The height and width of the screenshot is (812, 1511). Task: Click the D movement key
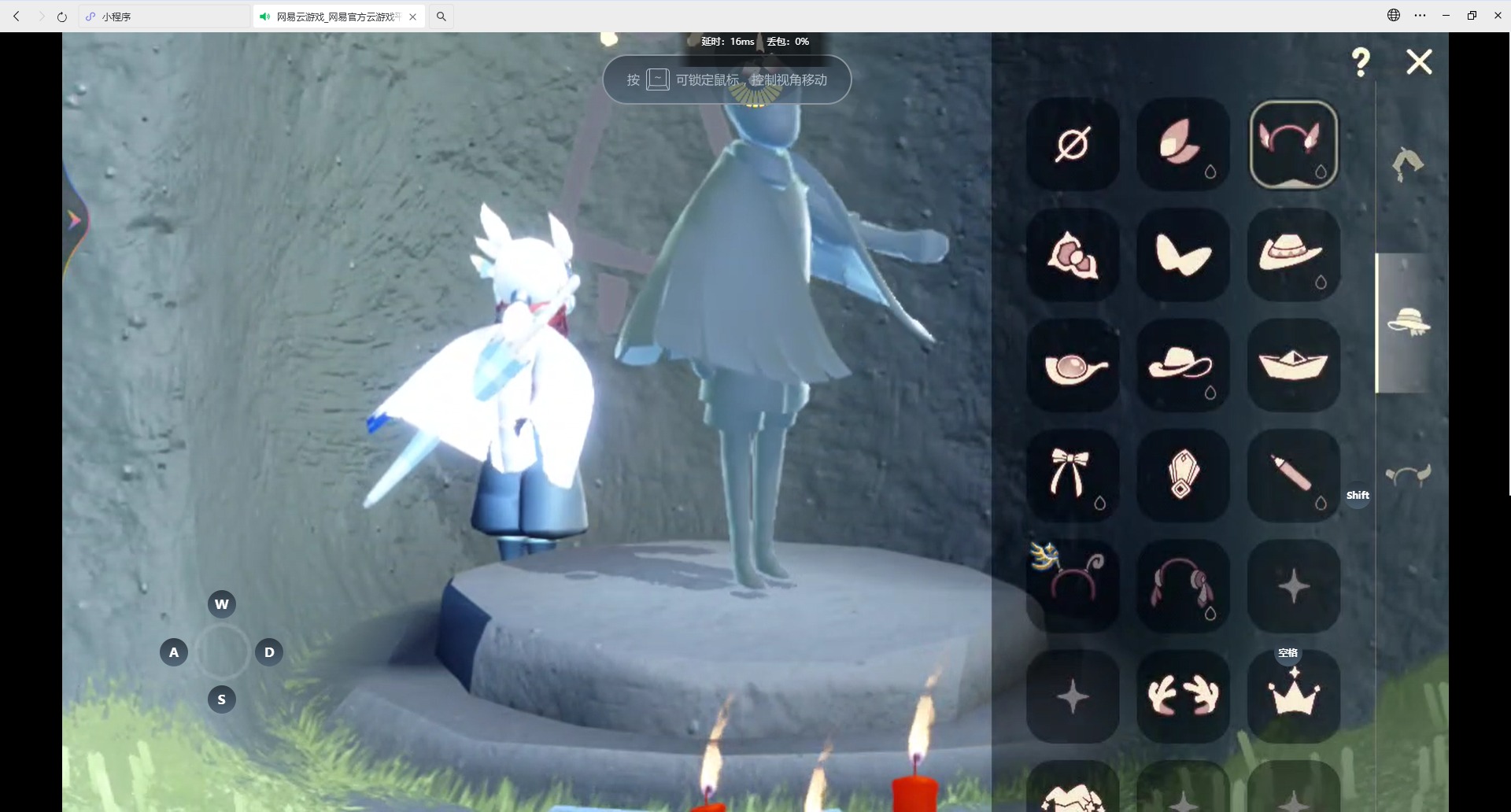[269, 652]
